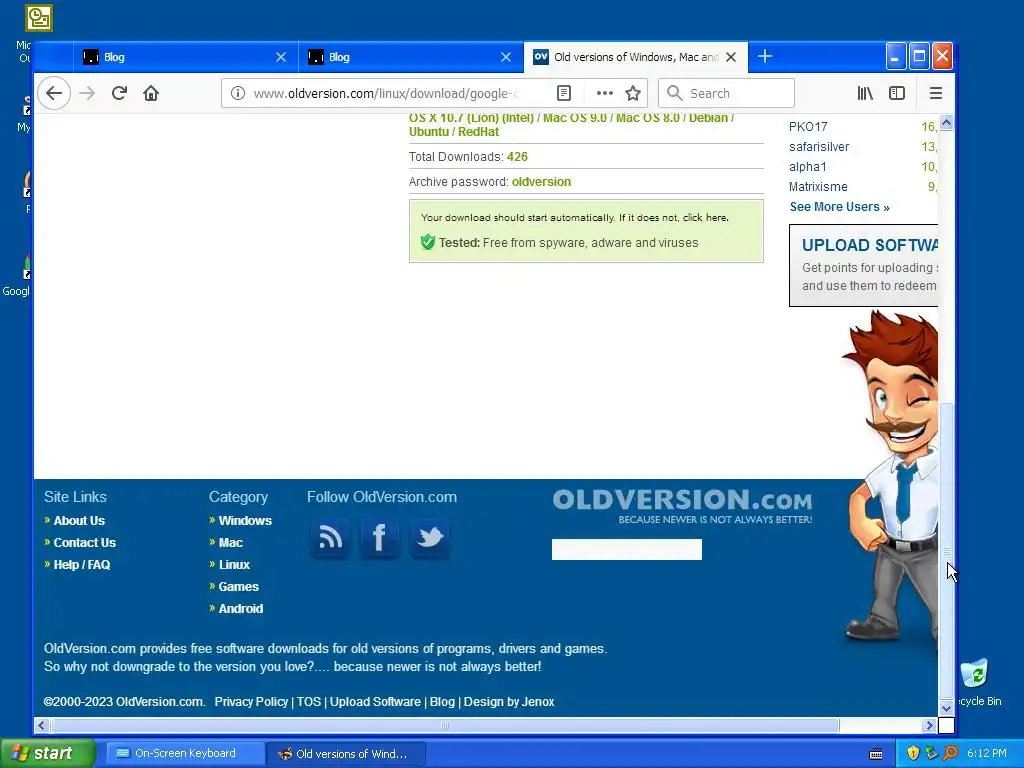Image resolution: width=1024 pixels, height=768 pixels.
Task: Bookmark this page with the star
Action: point(633,93)
